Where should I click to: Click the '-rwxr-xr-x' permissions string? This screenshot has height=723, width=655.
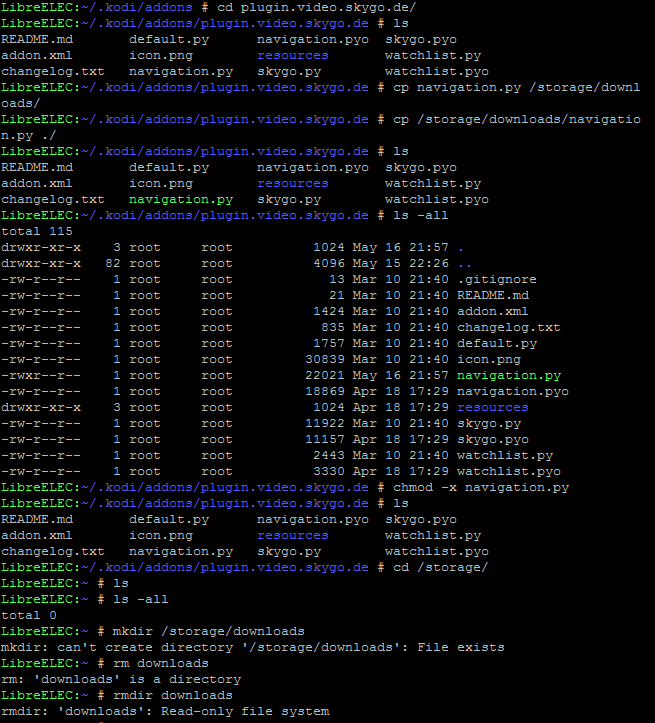point(40,375)
